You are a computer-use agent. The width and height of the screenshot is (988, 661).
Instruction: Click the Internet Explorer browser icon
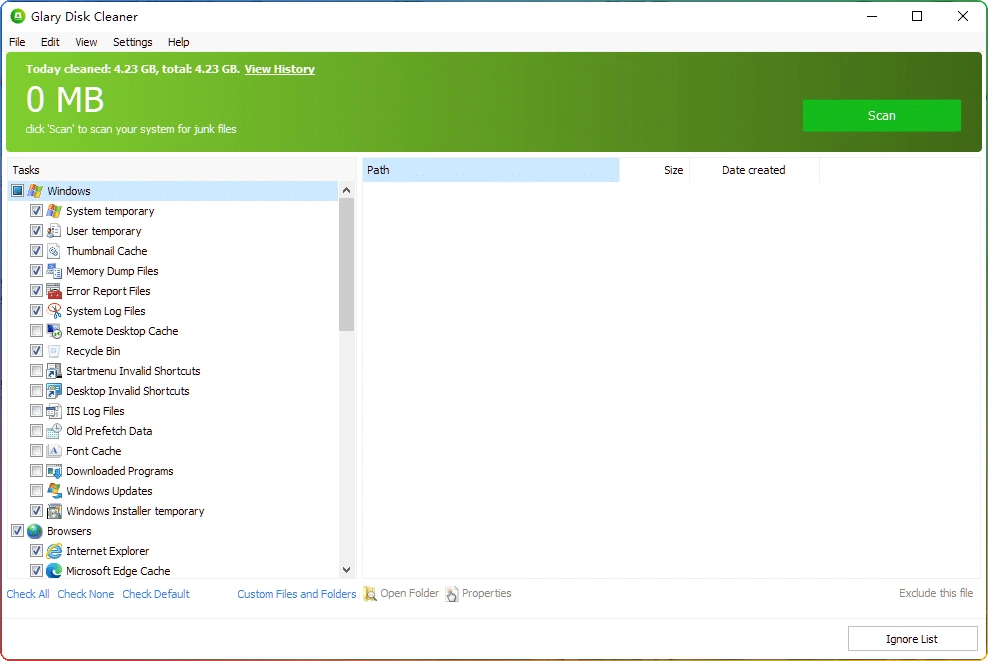click(55, 551)
